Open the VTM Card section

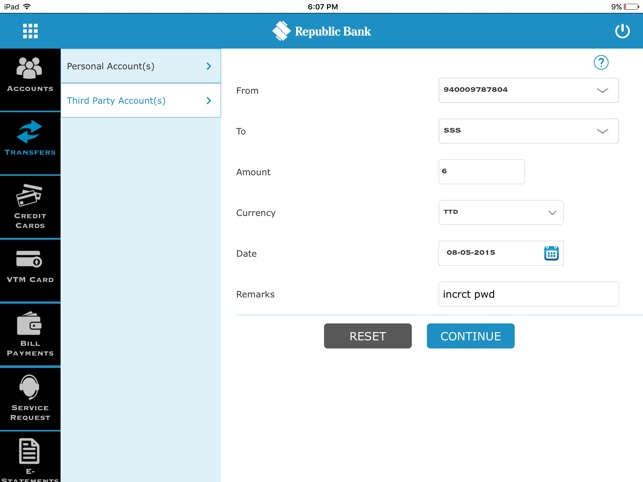click(30, 270)
